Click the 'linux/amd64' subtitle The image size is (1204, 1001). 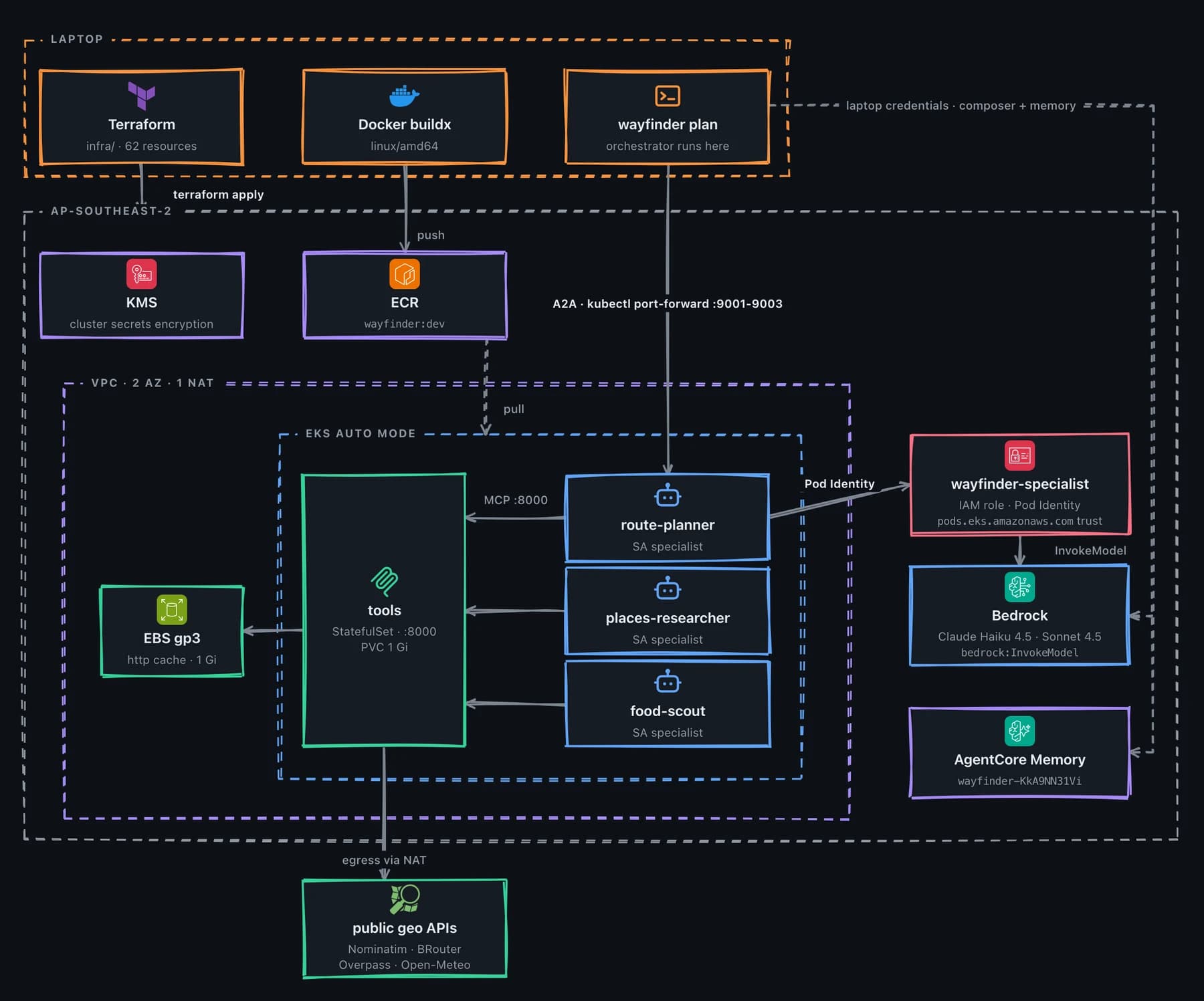click(x=405, y=146)
